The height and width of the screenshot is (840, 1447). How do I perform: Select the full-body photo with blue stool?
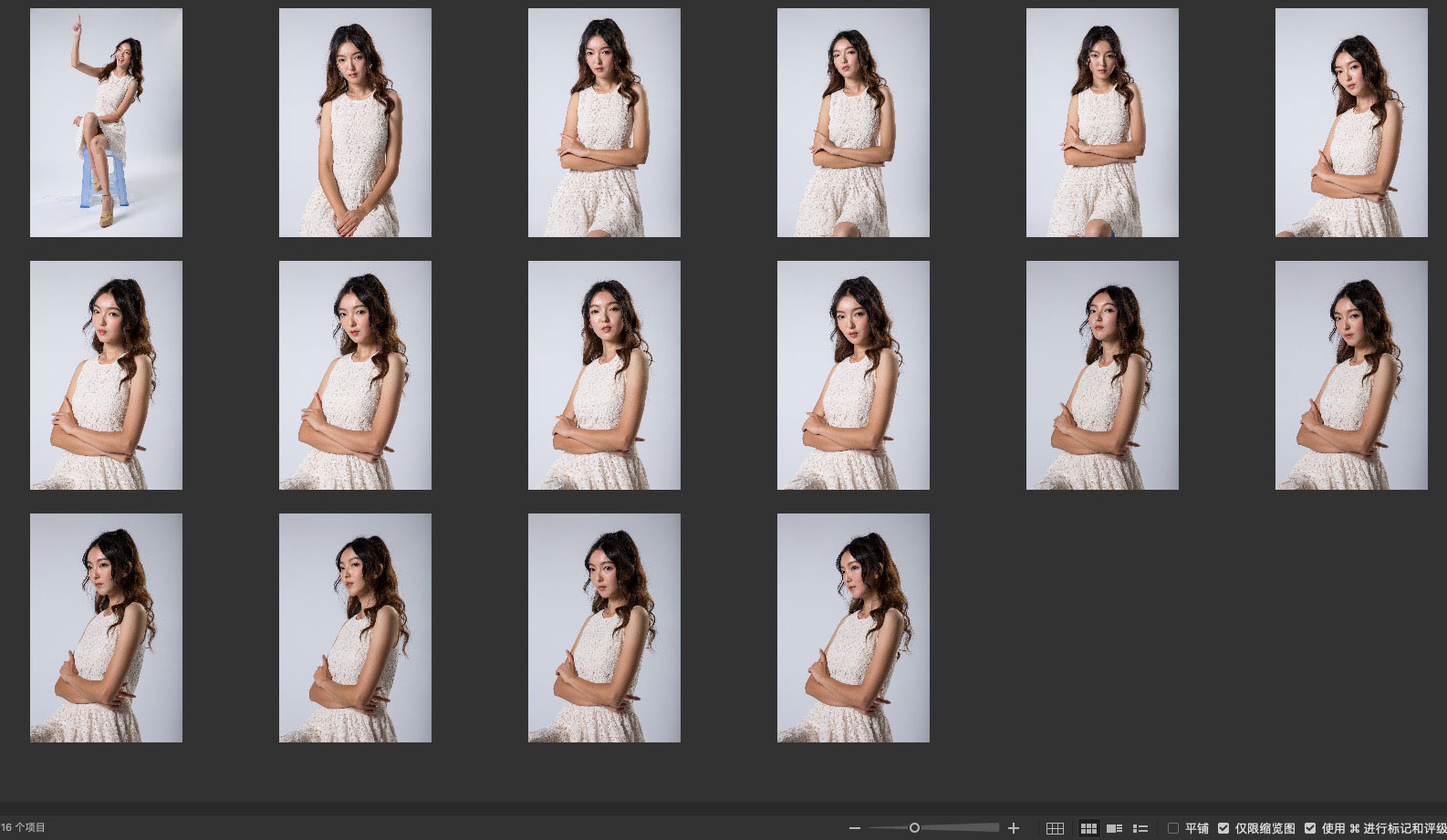click(106, 123)
